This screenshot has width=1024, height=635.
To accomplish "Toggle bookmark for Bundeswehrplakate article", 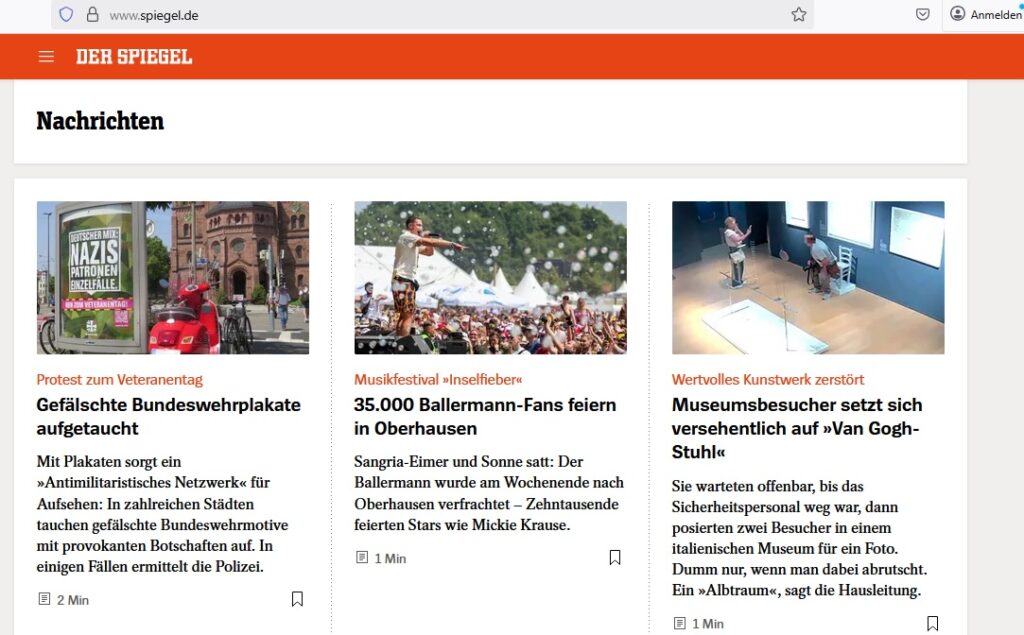I will pos(297,599).
